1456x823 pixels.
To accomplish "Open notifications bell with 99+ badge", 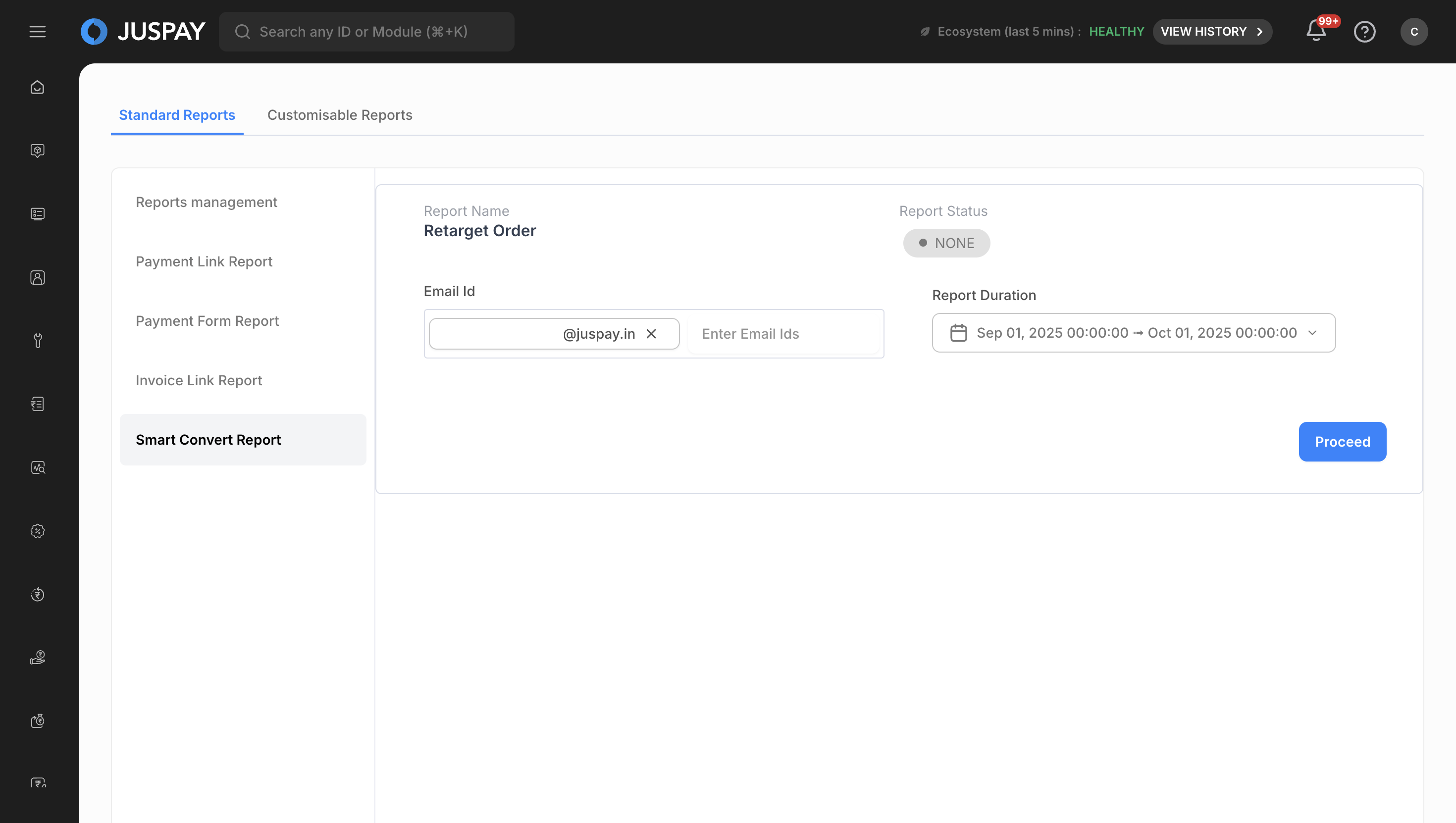I will [1316, 32].
